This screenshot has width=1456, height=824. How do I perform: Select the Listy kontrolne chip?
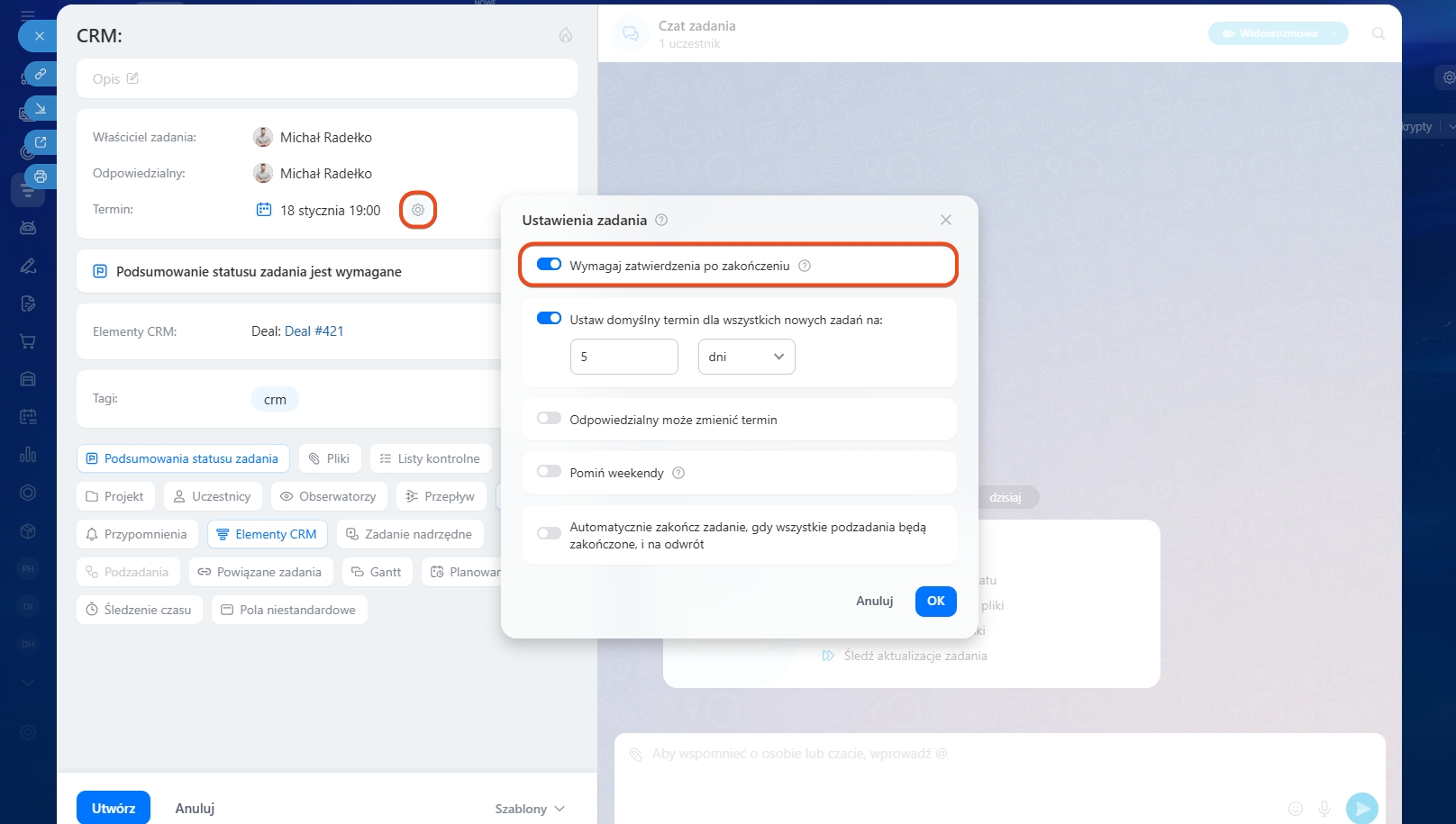431,458
